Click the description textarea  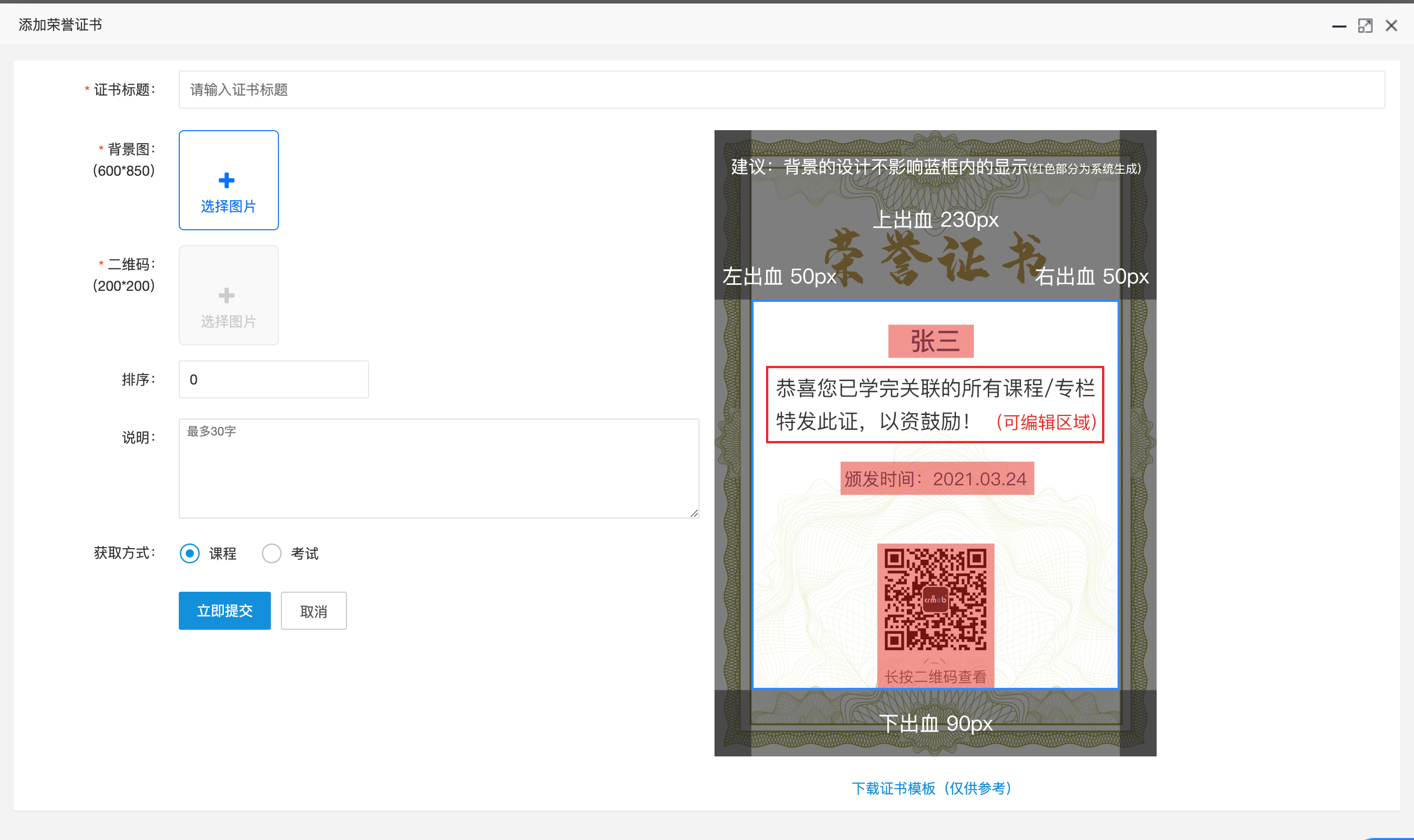pos(439,468)
